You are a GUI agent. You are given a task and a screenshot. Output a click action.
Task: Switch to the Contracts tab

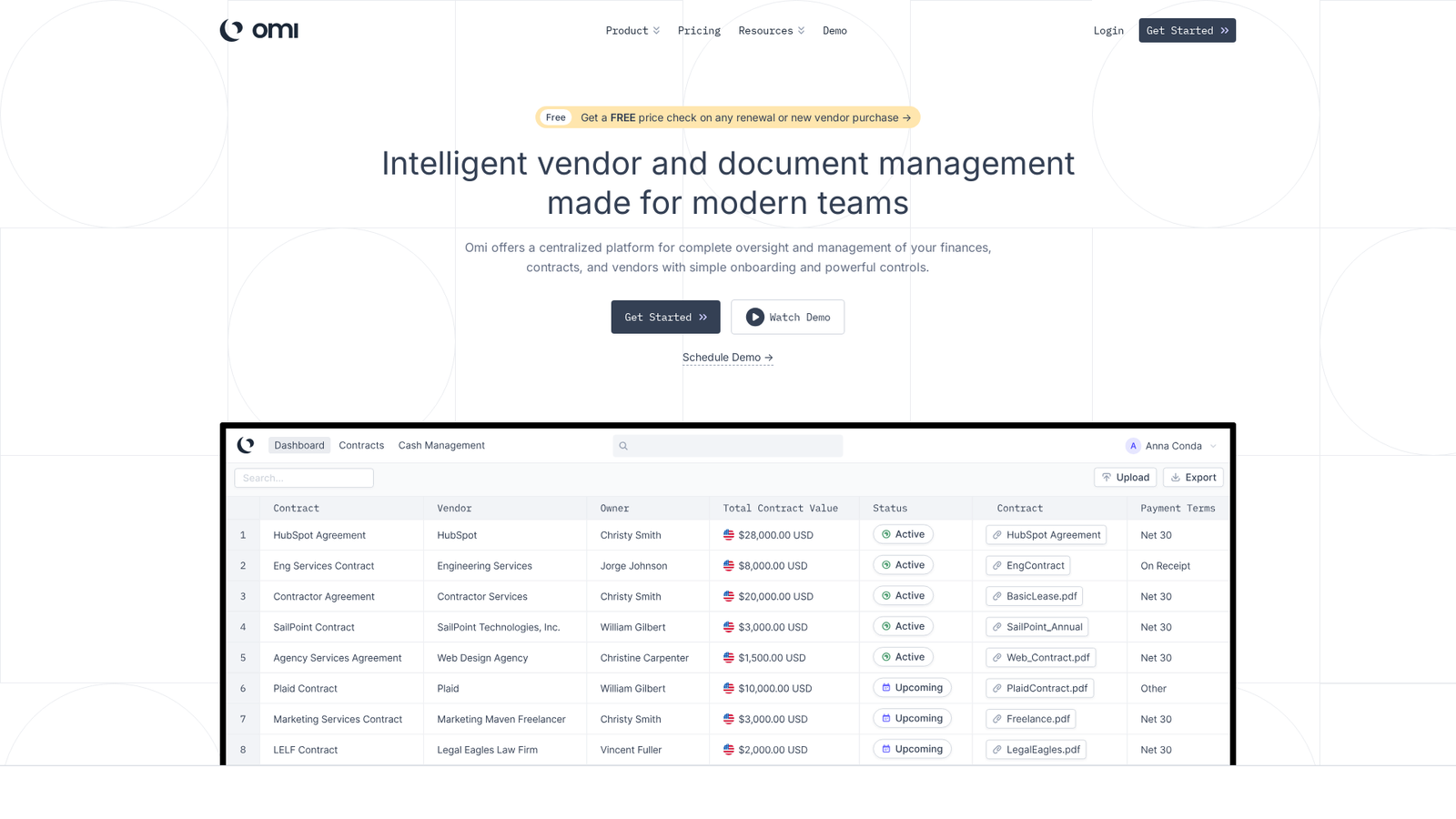361,445
